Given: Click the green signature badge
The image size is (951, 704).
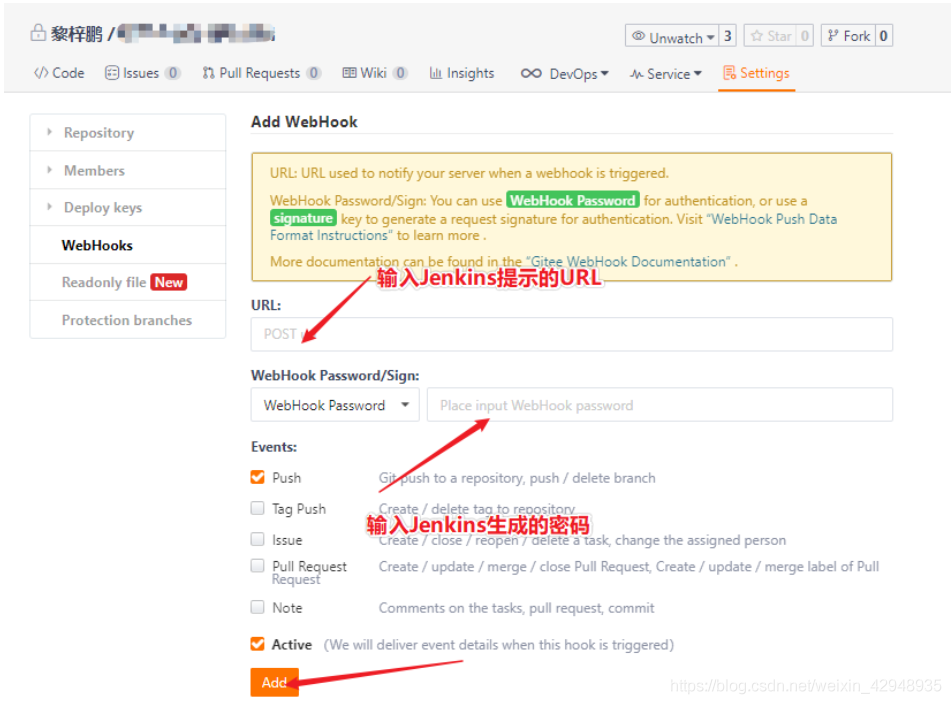Looking at the screenshot, I should [x=303, y=218].
